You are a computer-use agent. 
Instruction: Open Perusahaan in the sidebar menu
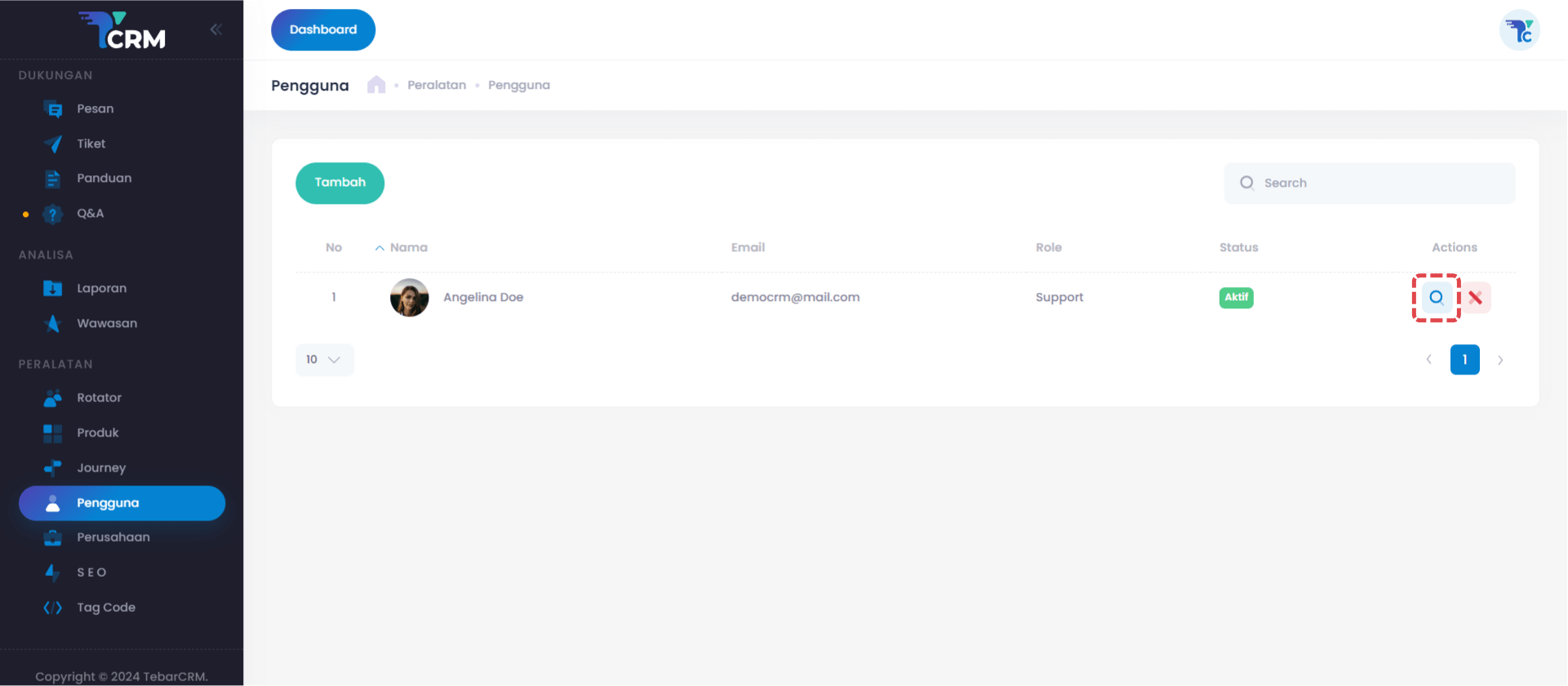coord(113,538)
